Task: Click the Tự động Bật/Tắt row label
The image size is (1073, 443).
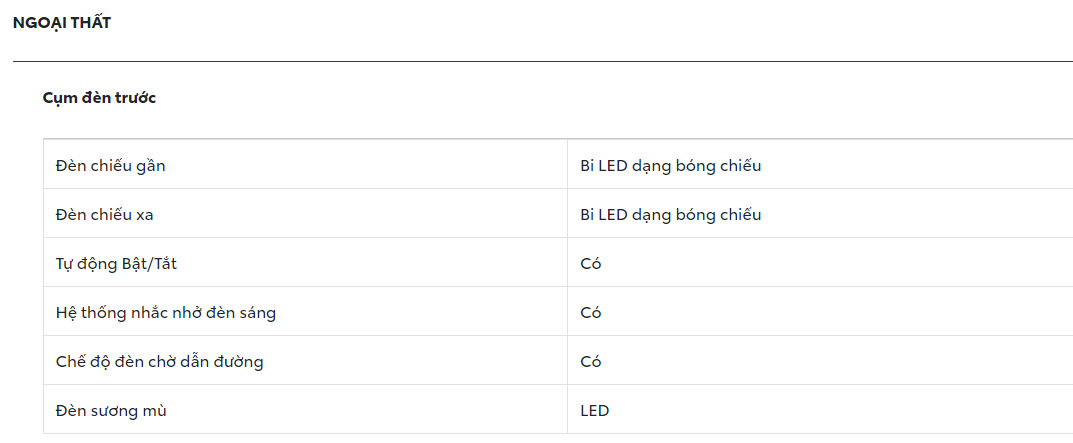Action: point(117,264)
